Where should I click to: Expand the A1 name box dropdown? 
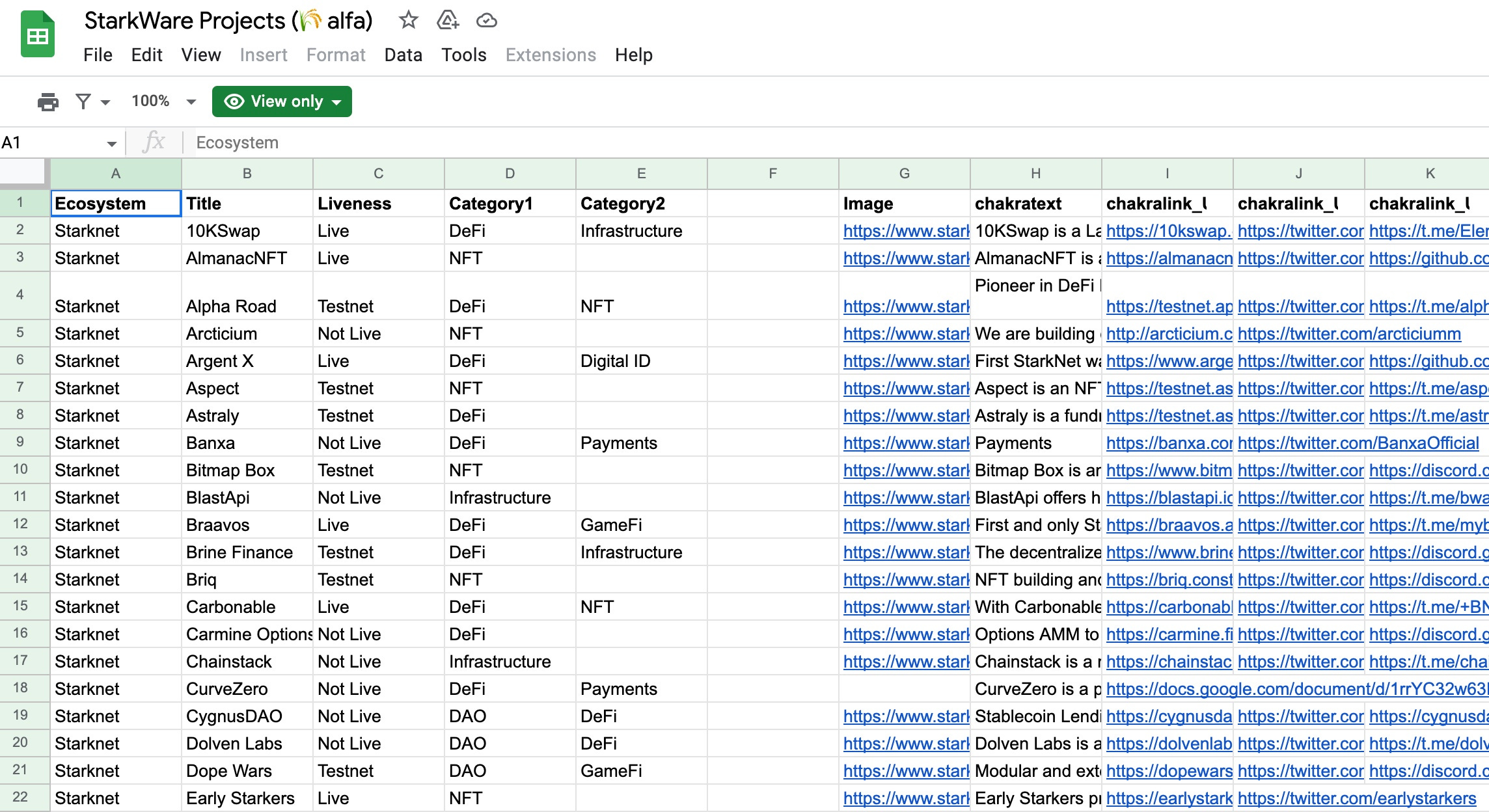pos(112,143)
